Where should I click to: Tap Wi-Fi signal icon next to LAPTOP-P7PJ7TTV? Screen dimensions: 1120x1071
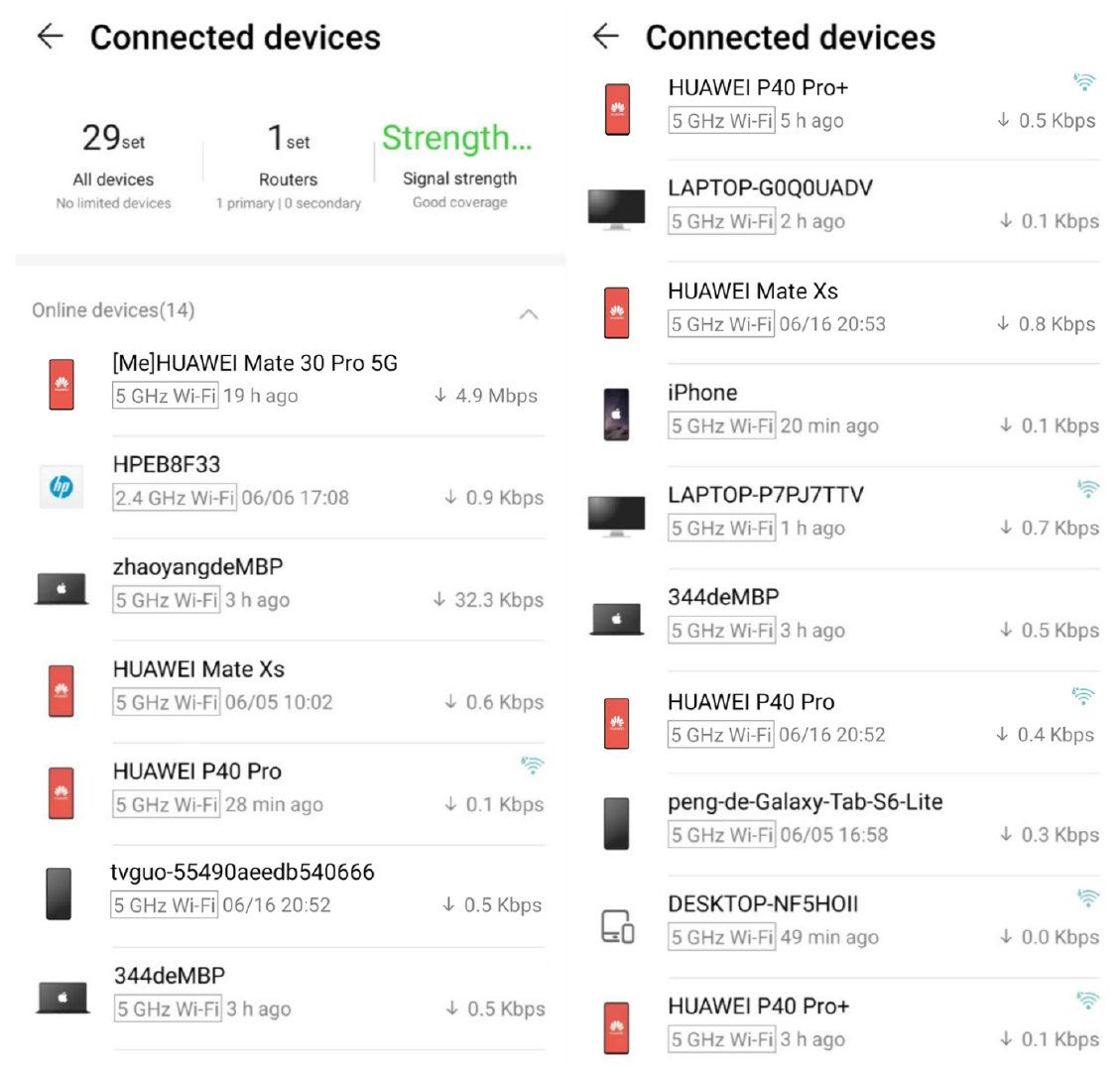click(1087, 489)
